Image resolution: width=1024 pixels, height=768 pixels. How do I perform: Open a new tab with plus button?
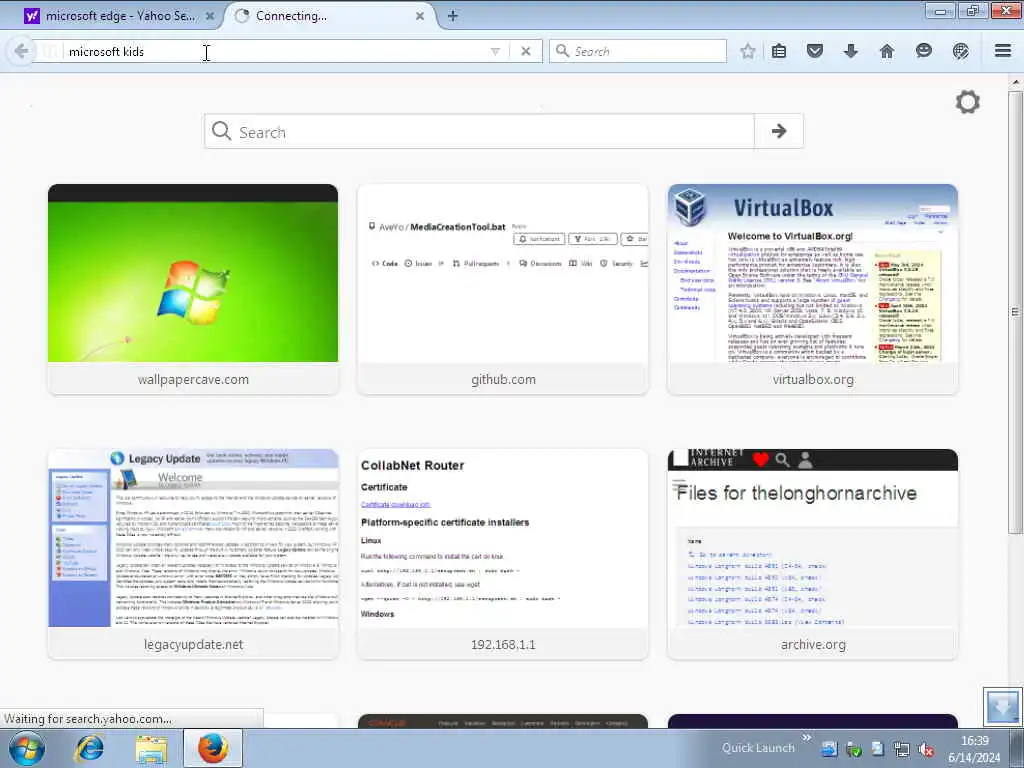pyautogui.click(x=453, y=16)
